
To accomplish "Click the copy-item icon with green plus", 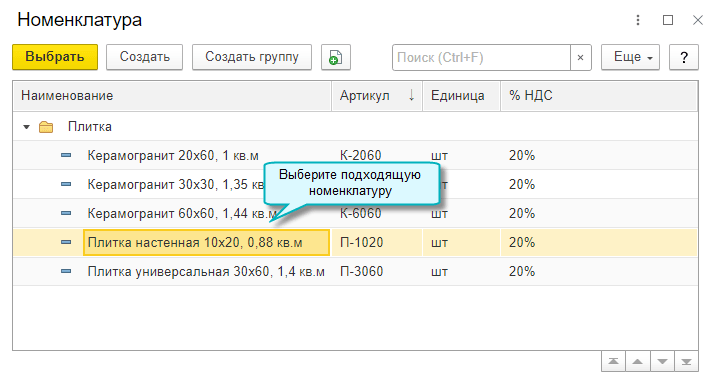I will click(x=336, y=57).
